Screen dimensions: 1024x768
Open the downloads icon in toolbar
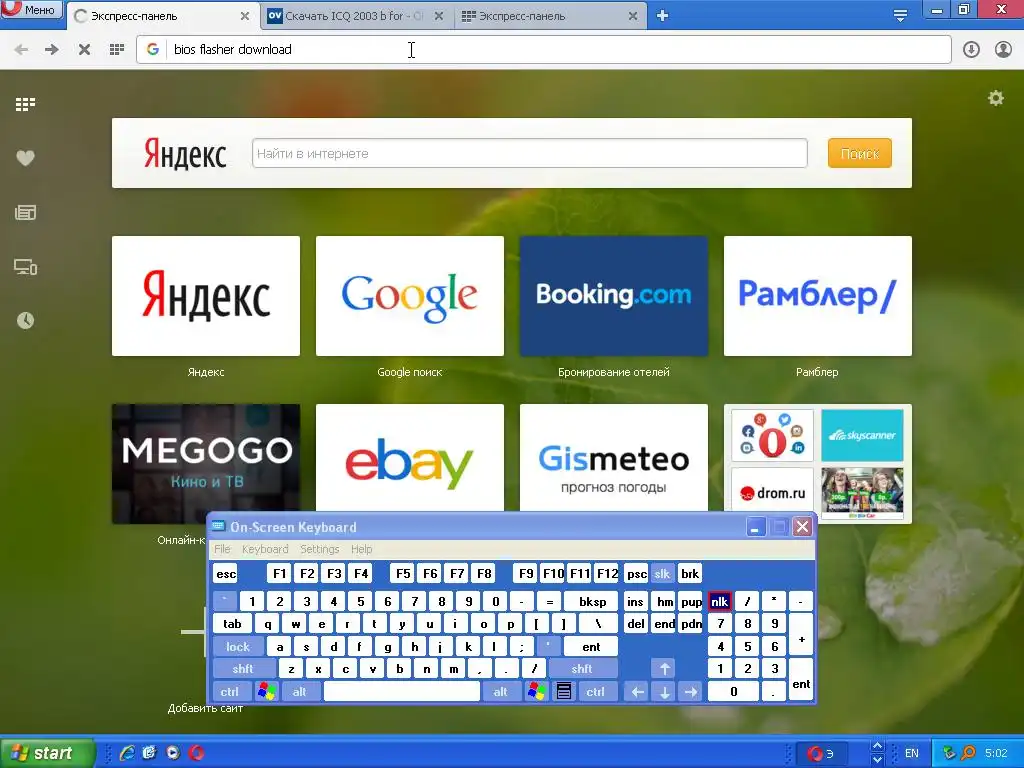(x=971, y=50)
